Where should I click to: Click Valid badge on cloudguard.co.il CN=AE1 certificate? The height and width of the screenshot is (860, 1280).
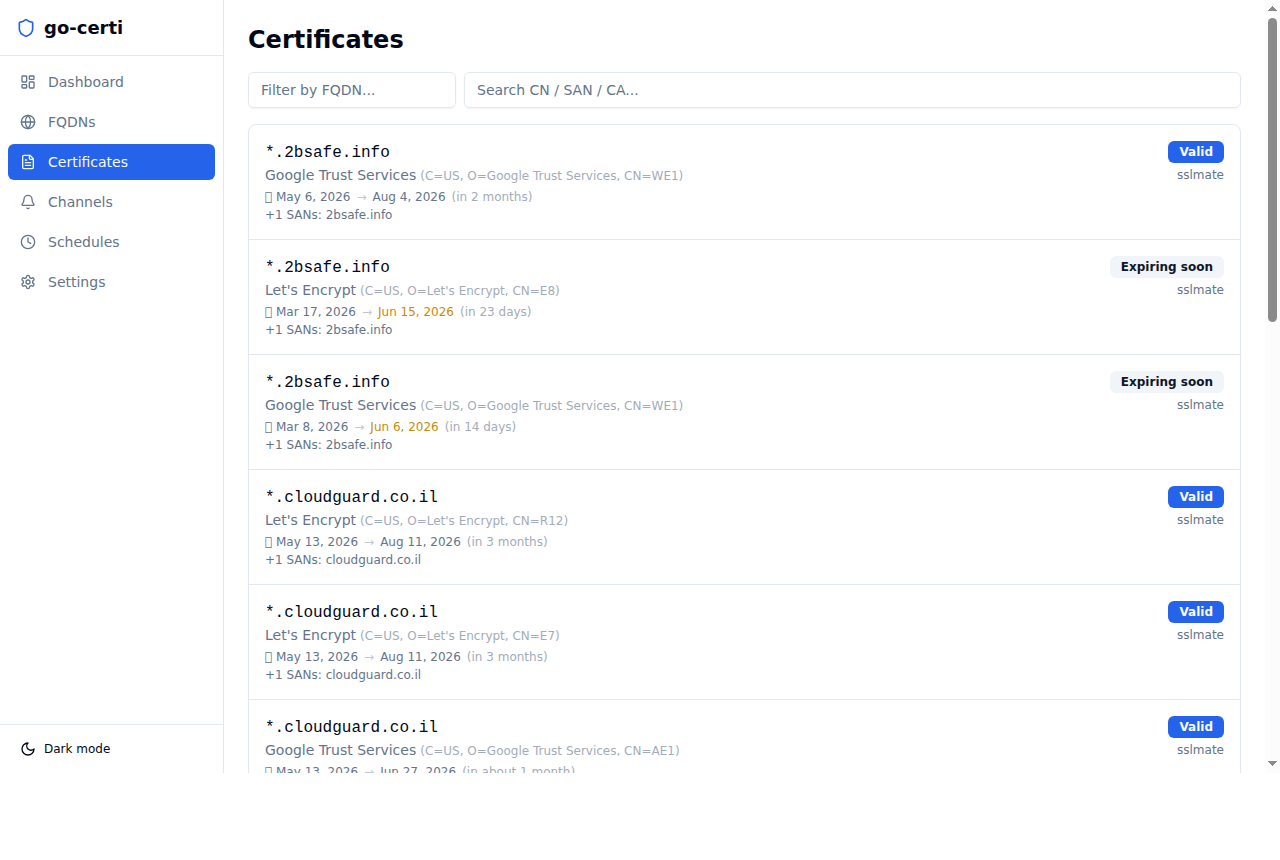pyautogui.click(x=1196, y=727)
